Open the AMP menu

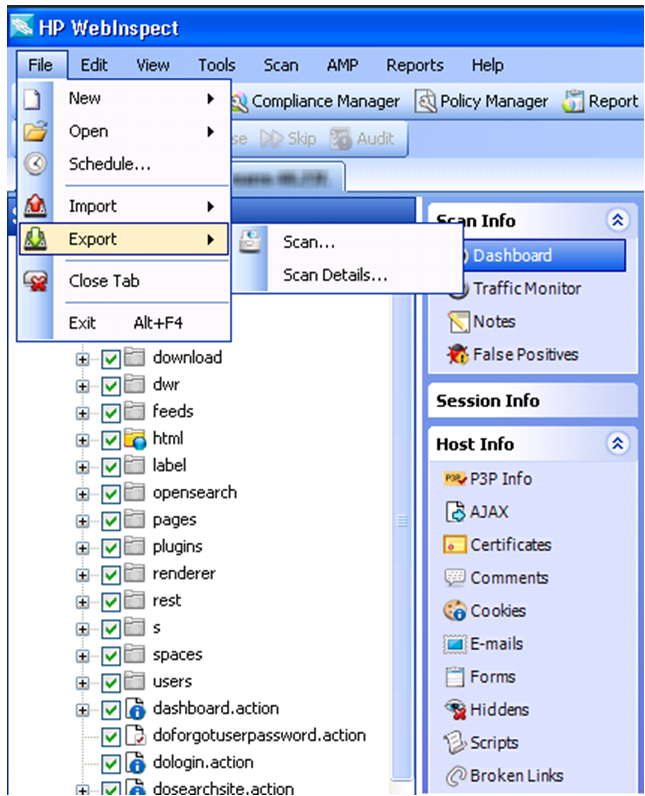(x=343, y=65)
